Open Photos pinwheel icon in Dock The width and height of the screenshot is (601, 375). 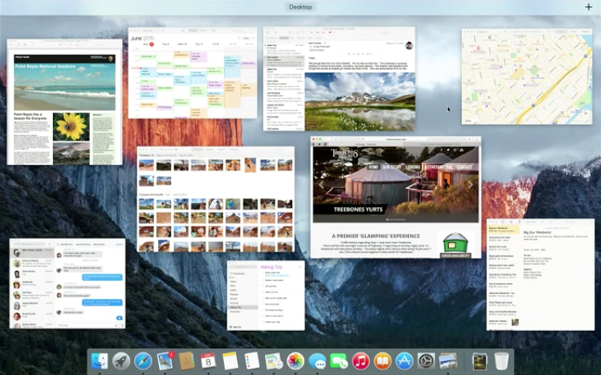[x=295, y=361]
